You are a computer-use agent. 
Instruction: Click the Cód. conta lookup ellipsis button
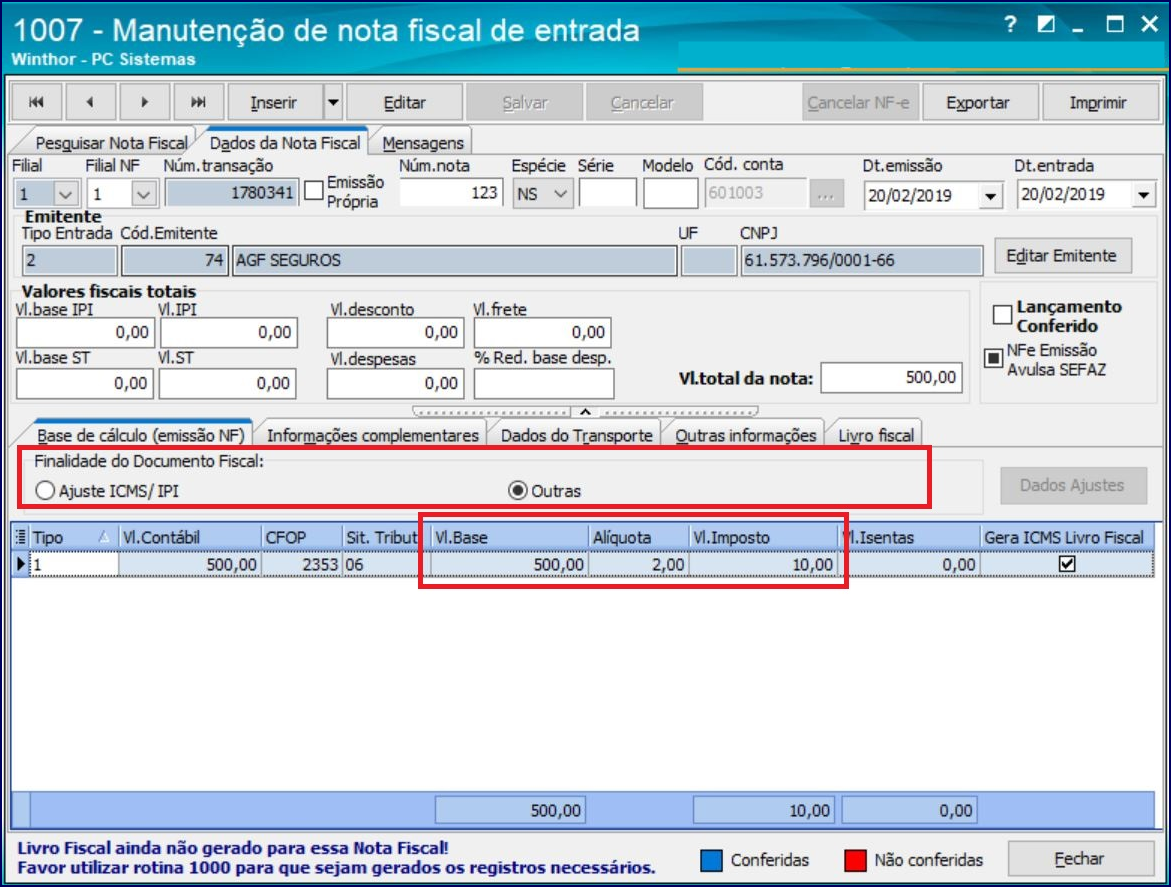(x=825, y=194)
